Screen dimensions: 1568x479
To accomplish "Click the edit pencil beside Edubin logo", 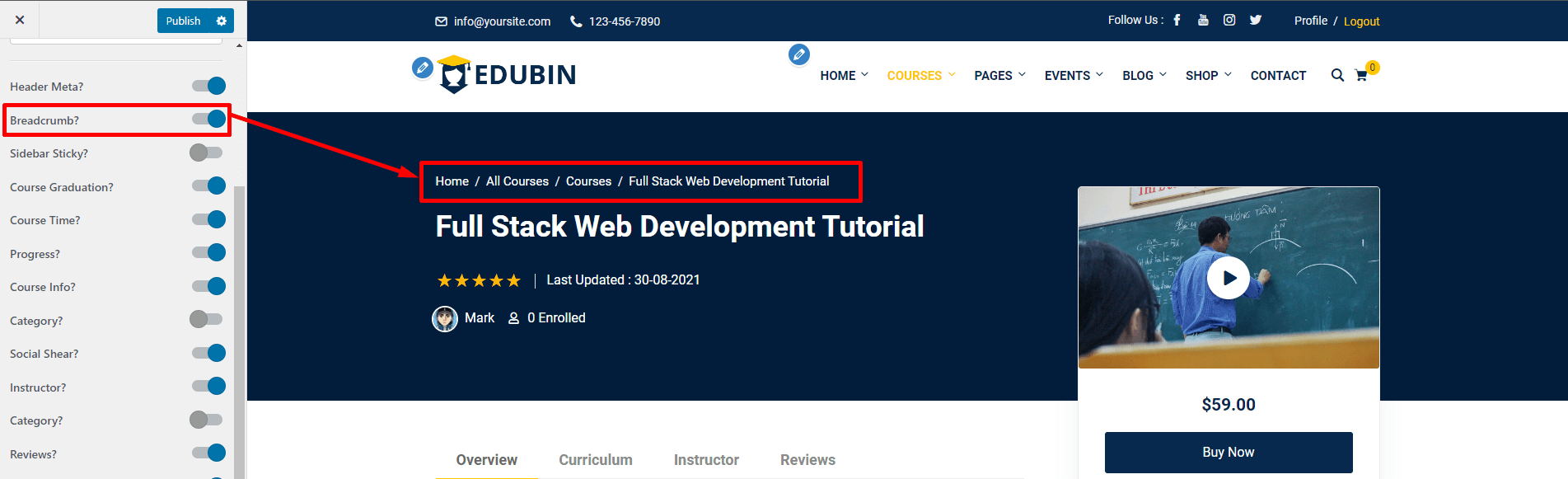I will coord(422,68).
